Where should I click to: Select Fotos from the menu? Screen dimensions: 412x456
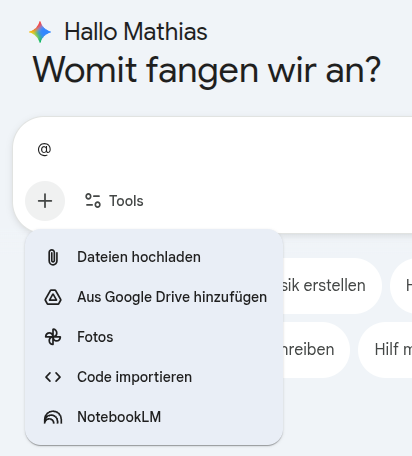point(154,337)
